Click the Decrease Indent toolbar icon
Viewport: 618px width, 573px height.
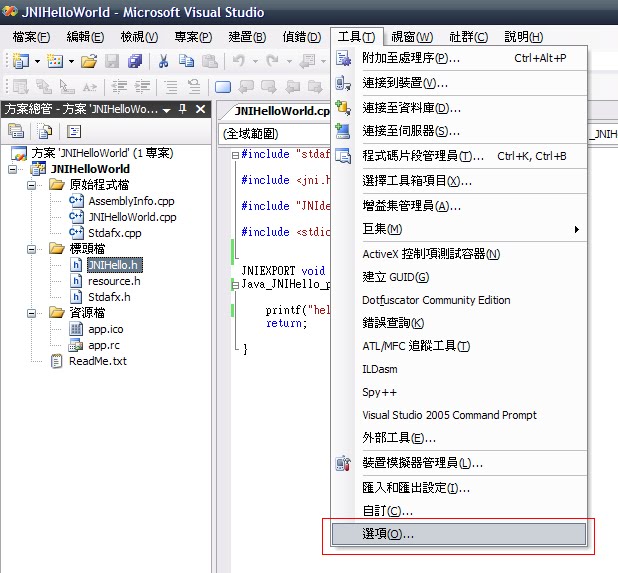(119, 87)
